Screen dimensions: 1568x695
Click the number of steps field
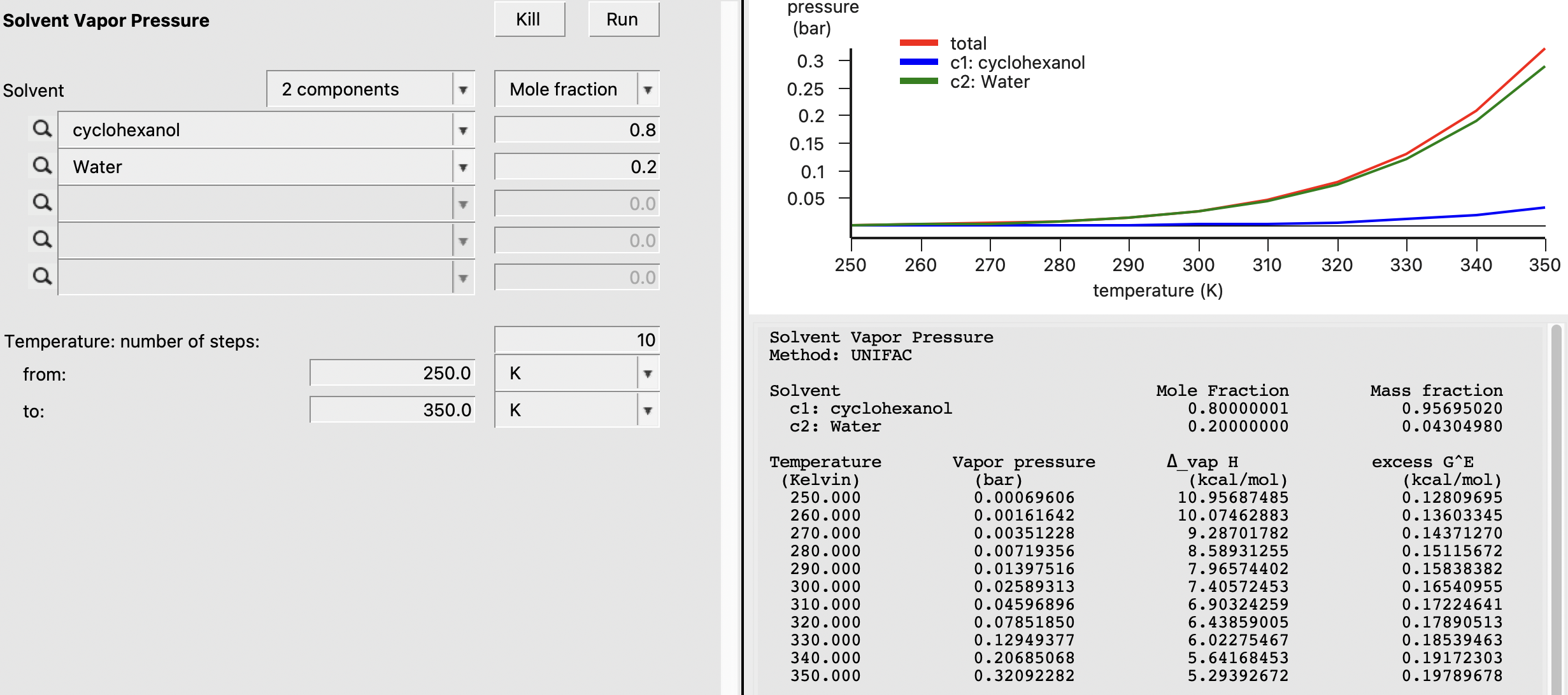click(x=576, y=340)
